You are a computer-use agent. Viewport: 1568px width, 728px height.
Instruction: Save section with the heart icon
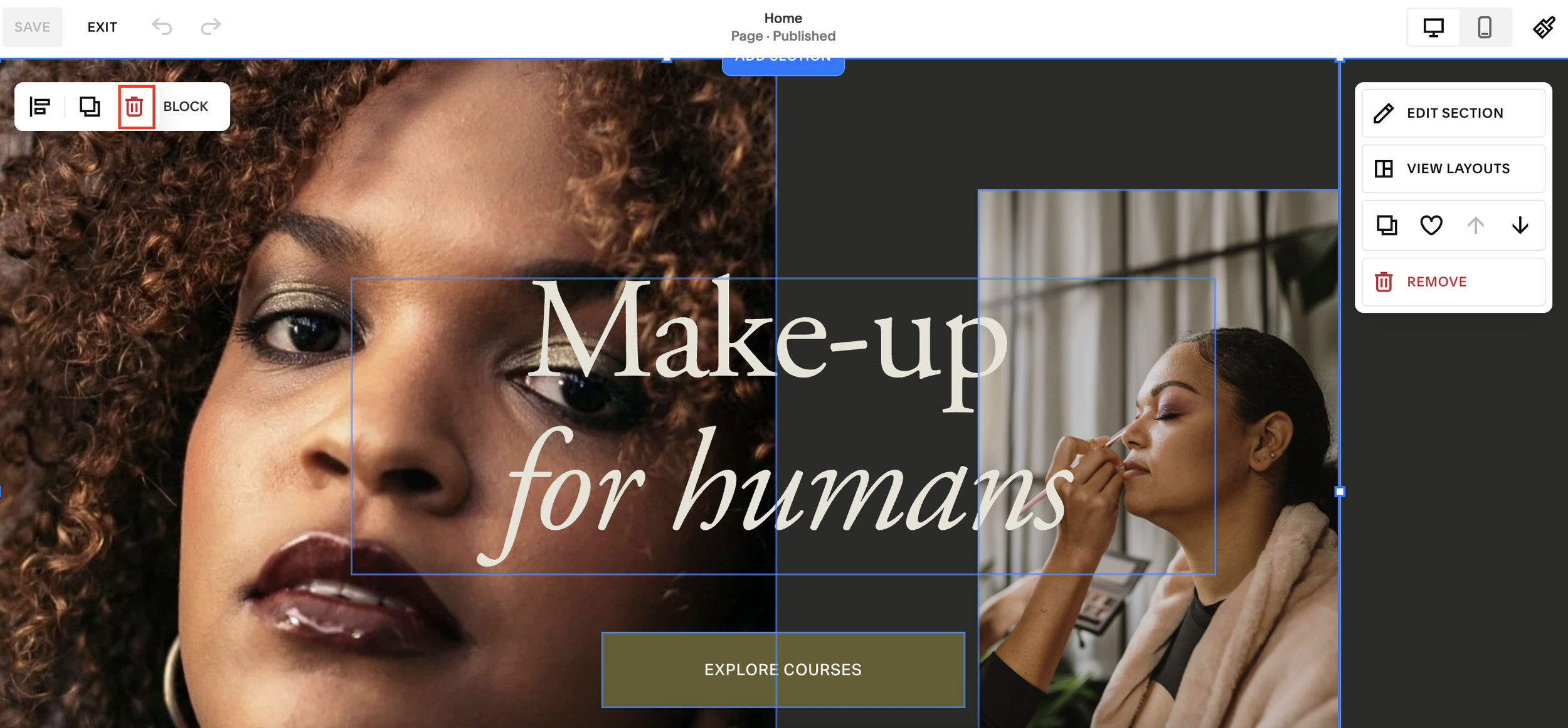point(1431,225)
